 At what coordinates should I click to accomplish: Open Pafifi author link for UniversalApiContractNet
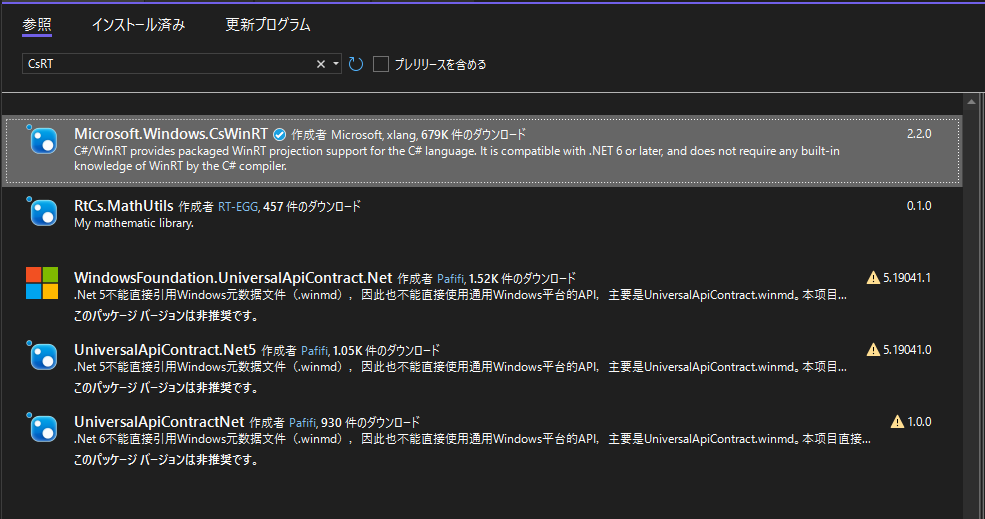[x=303, y=423]
